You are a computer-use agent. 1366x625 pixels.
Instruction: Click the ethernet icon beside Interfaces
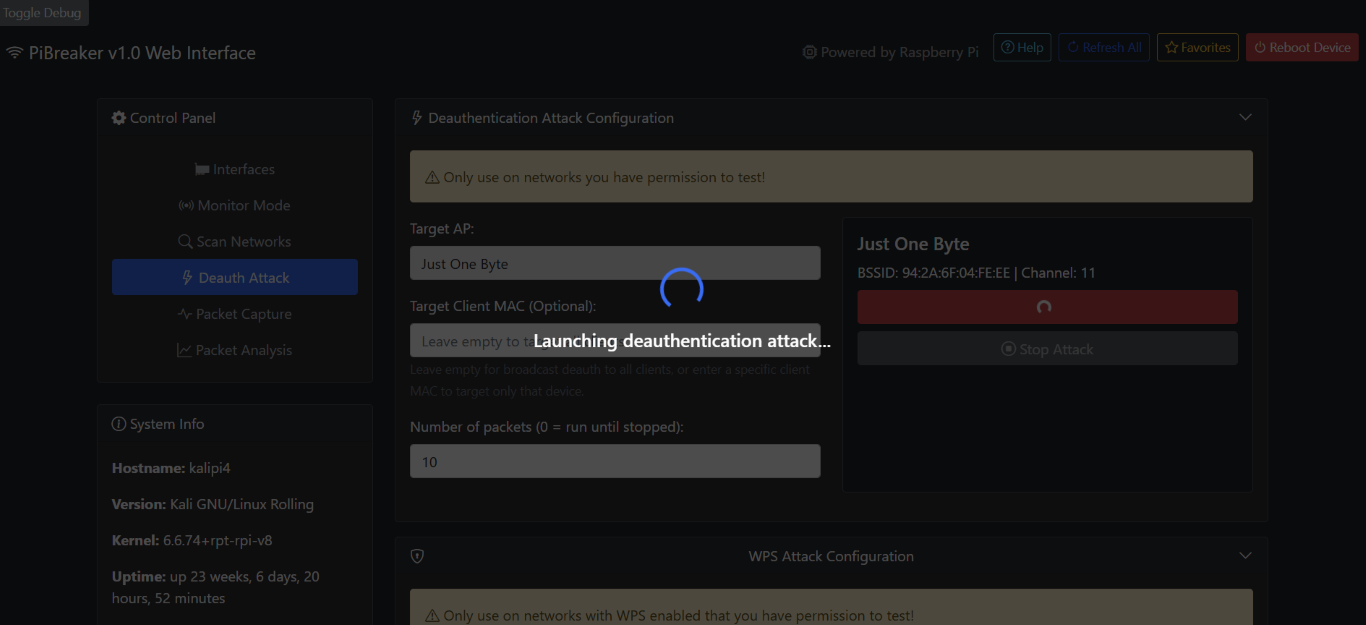tap(202, 170)
